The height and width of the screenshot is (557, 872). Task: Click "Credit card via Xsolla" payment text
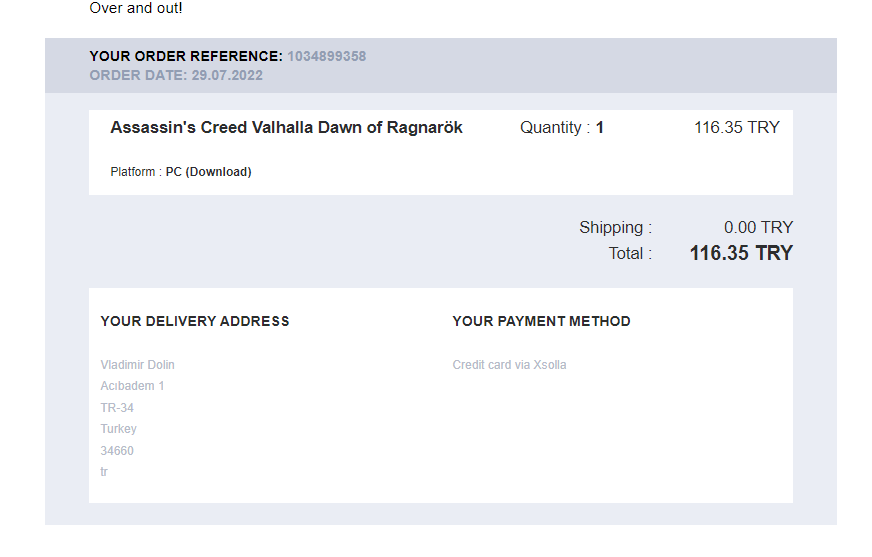tap(509, 365)
